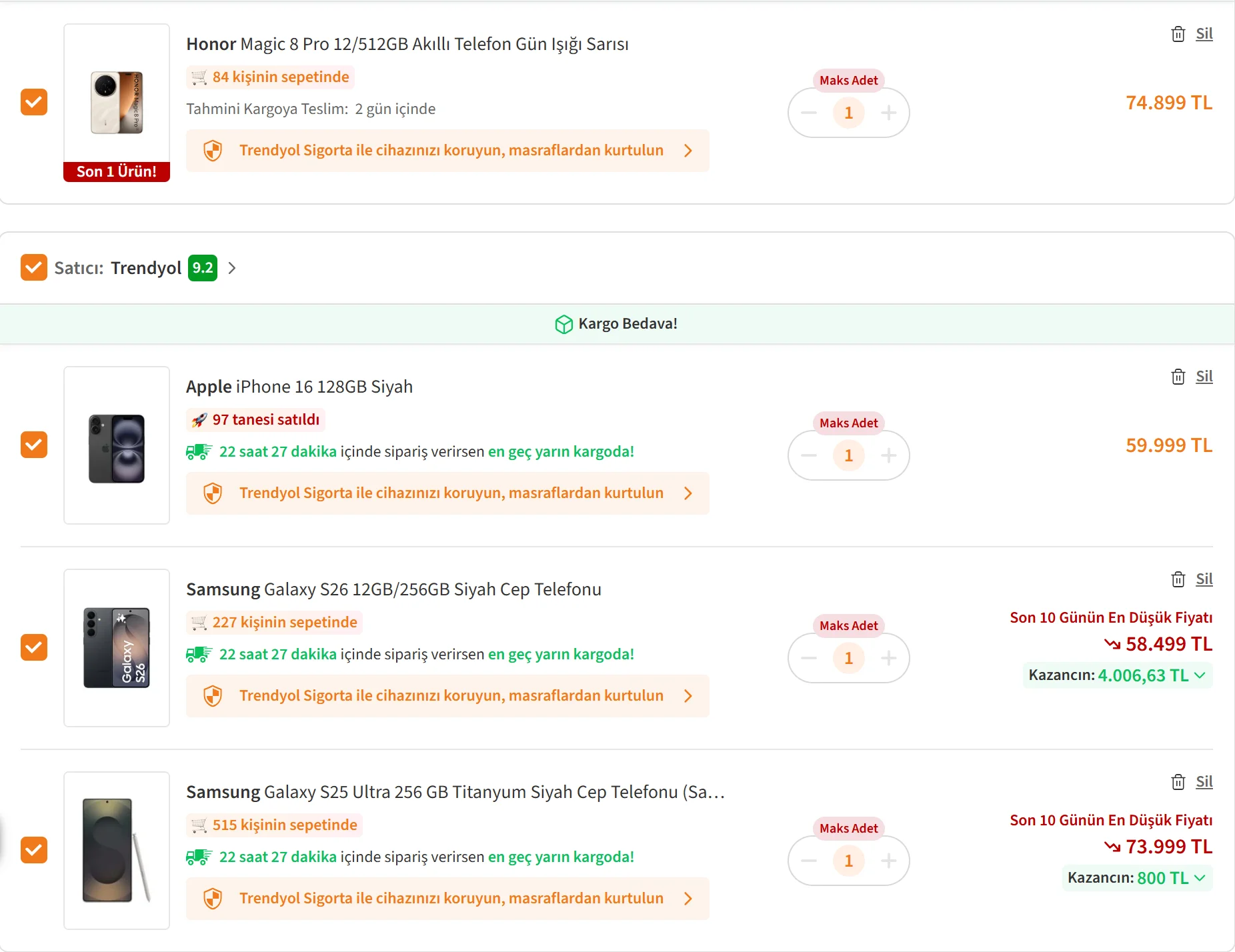This screenshot has height=952, width=1235.
Task: Click the cart icon beside 84 kişinin sepetinde
Action: tap(199, 77)
